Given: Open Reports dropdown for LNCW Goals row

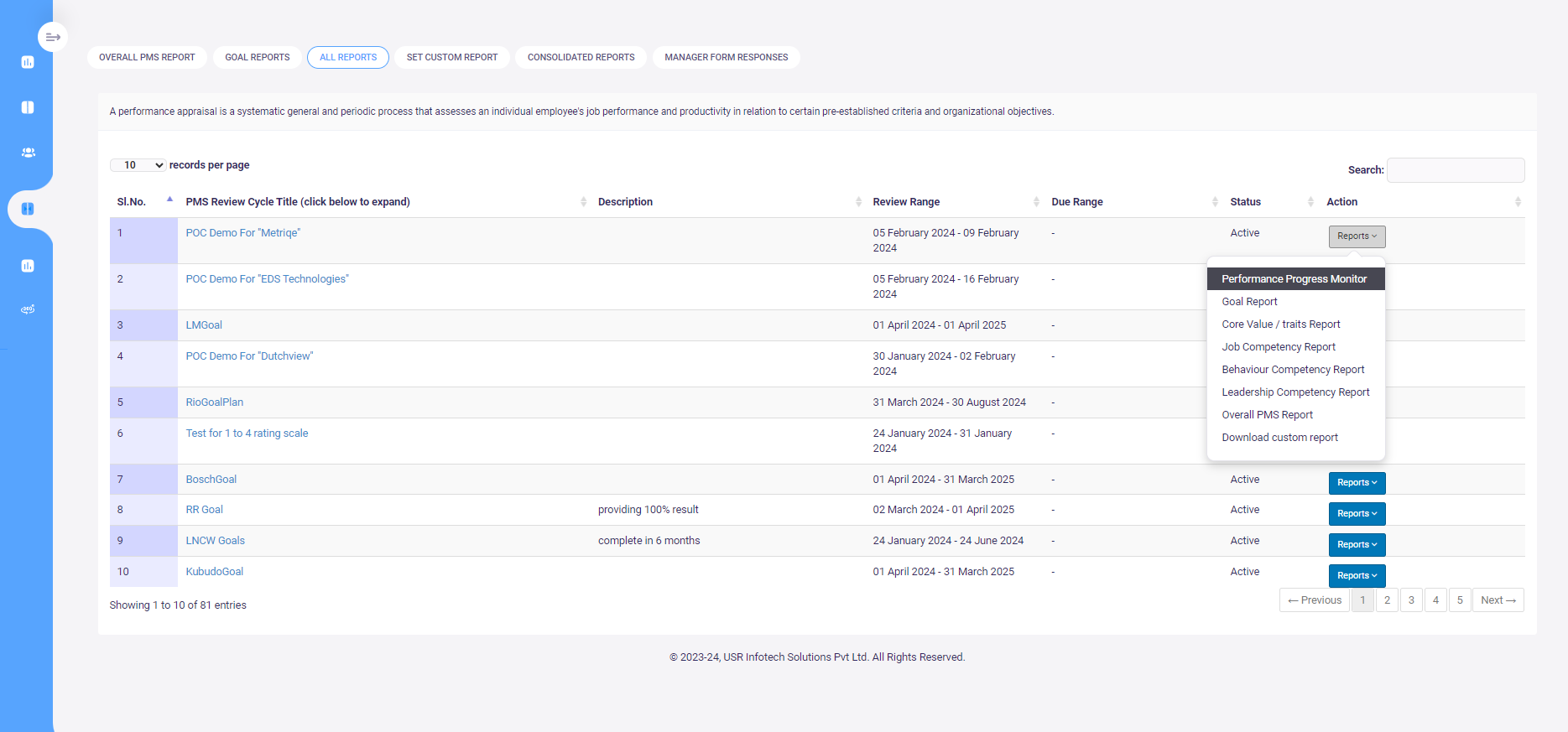Looking at the screenshot, I should point(1357,545).
